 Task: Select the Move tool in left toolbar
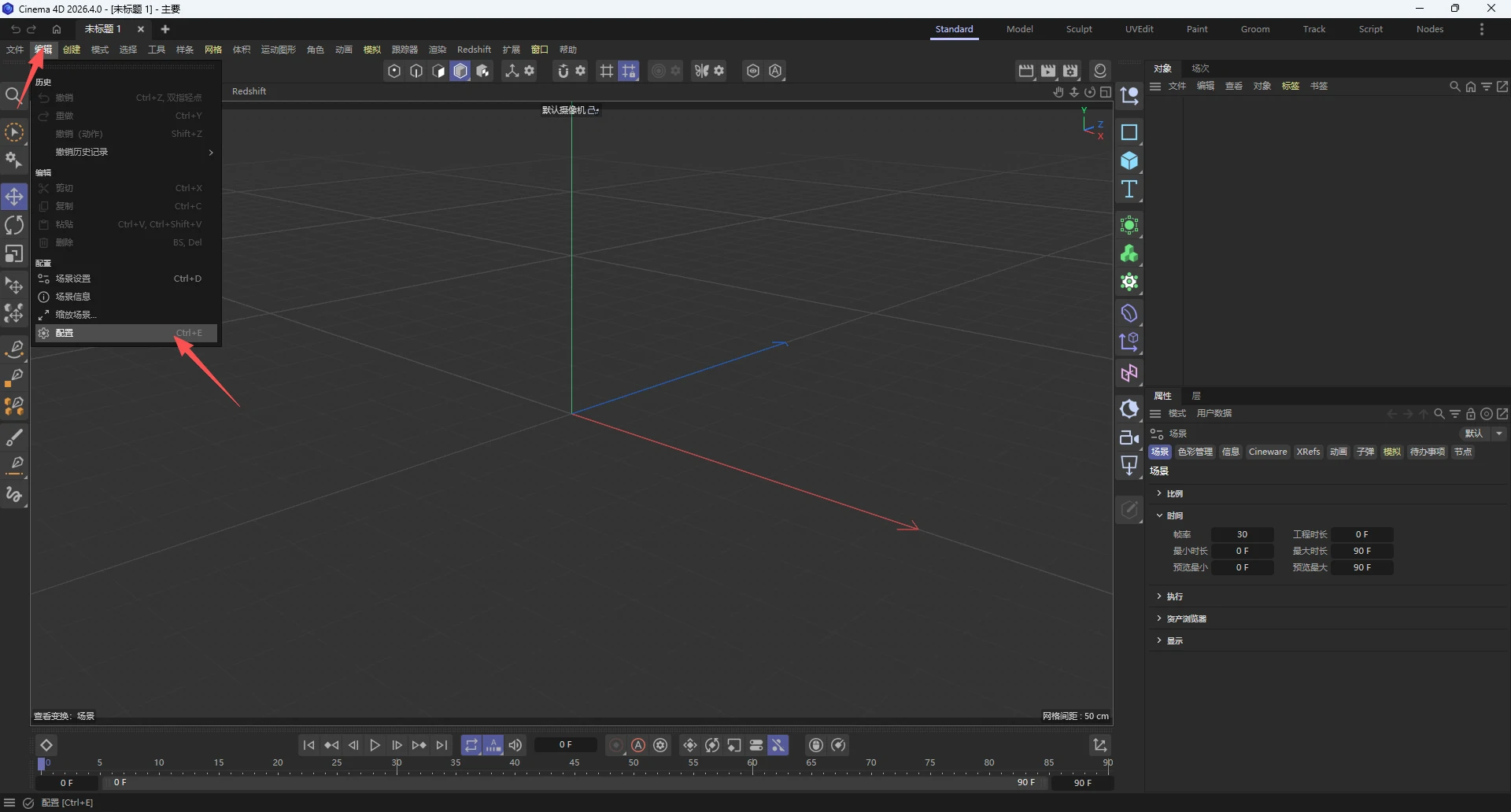tap(14, 196)
